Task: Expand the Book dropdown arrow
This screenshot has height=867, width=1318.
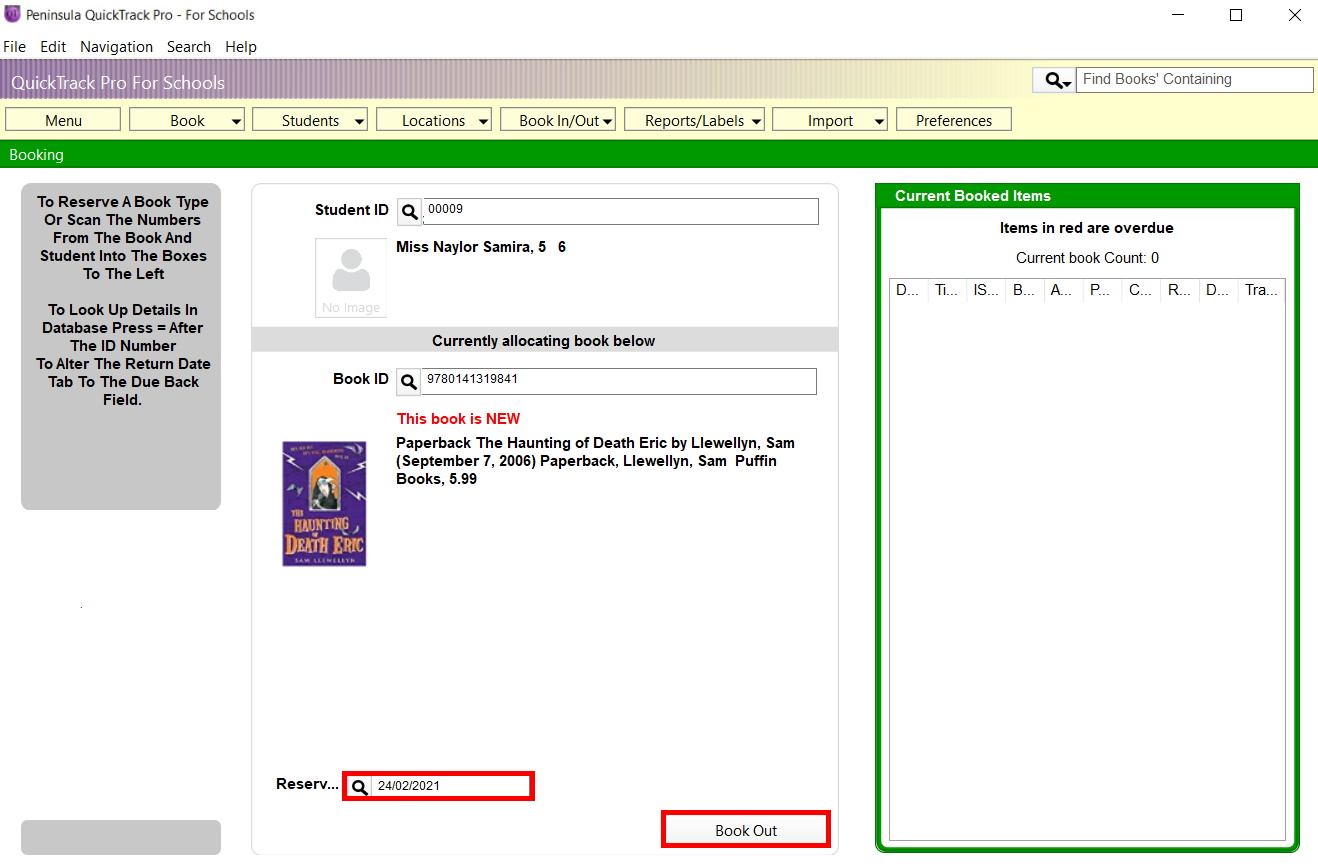Action: pyautogui.click(x=237, y=121)
